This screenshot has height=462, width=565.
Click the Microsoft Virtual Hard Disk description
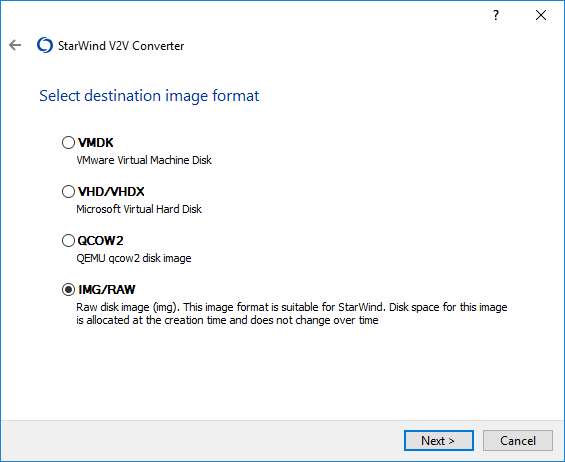pos(139,209)
